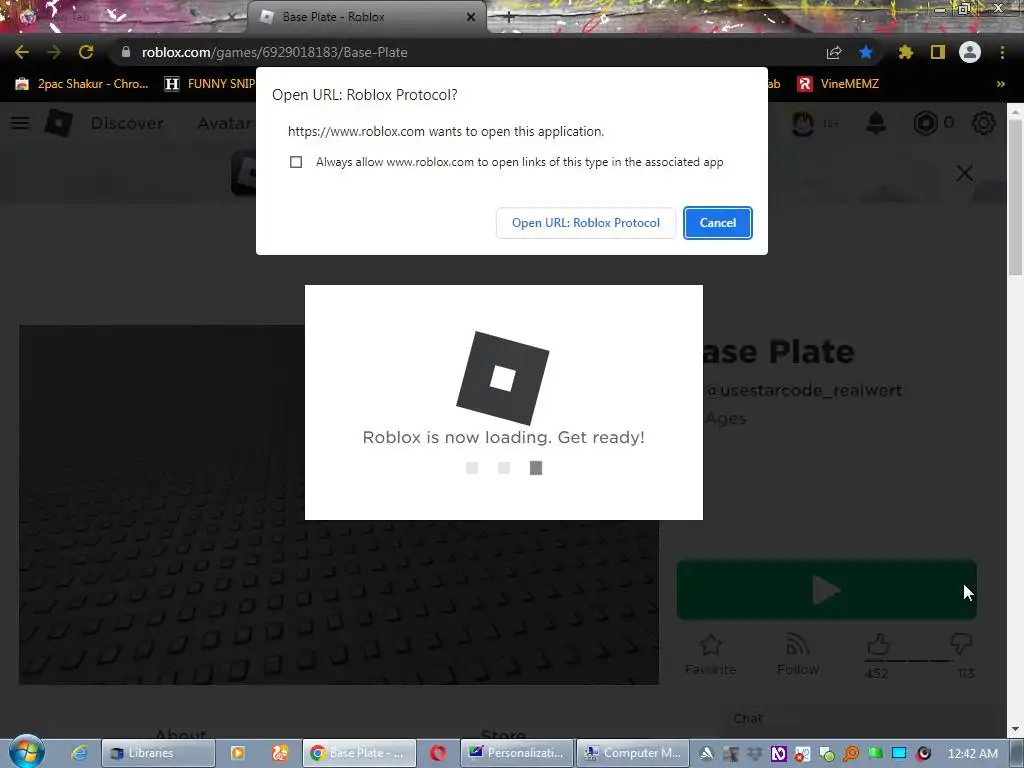Share this page via the share icon

pos(834,52)
